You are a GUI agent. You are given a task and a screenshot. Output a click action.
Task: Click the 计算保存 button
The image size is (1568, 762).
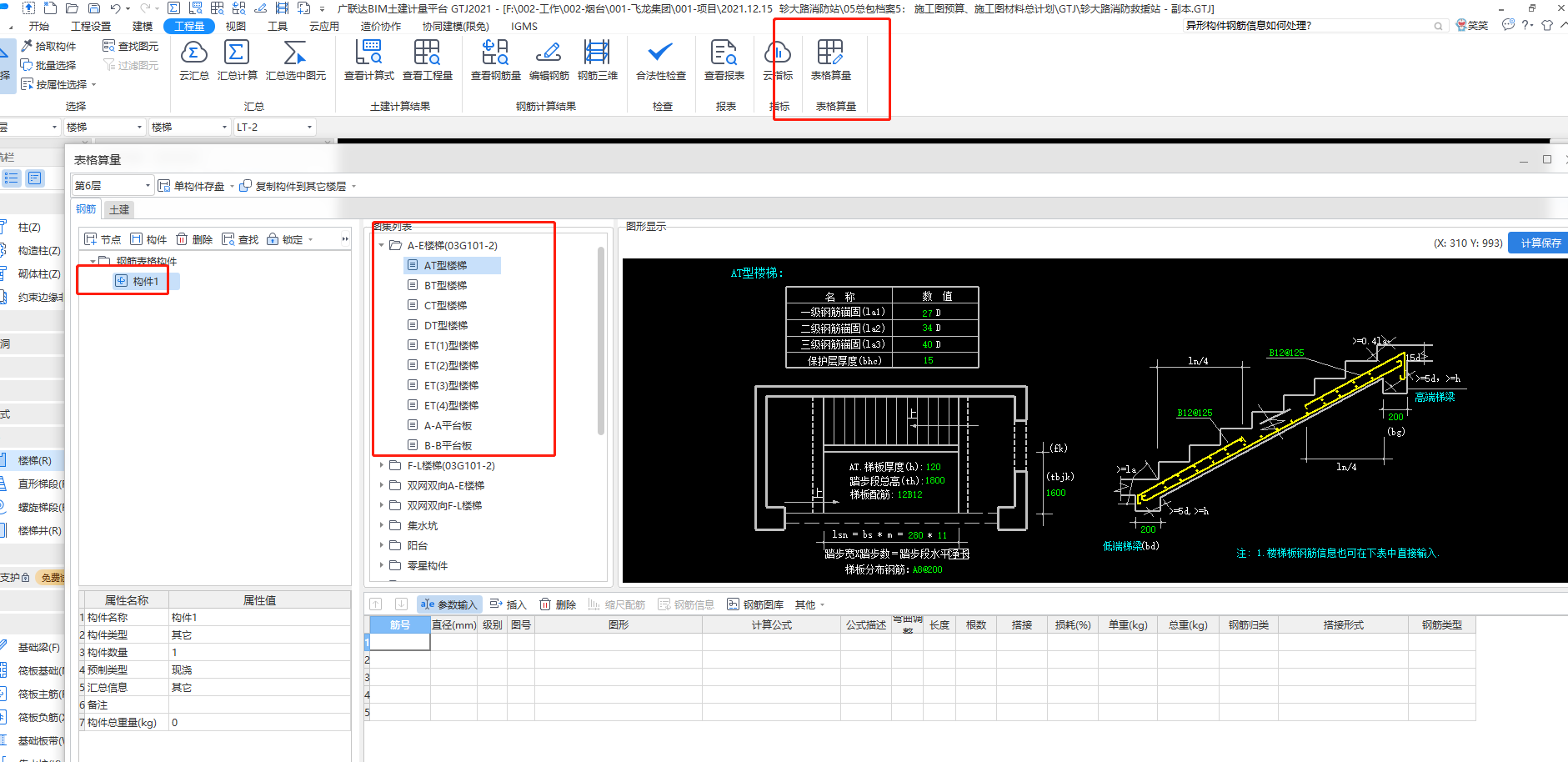[x=1540, y=243]
